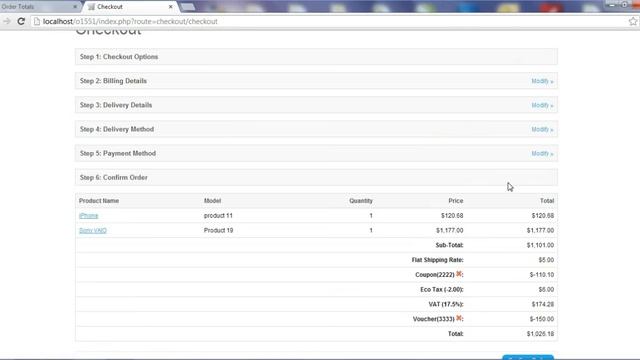Modify Step 5 Payment Method

[x=542, y=153]
